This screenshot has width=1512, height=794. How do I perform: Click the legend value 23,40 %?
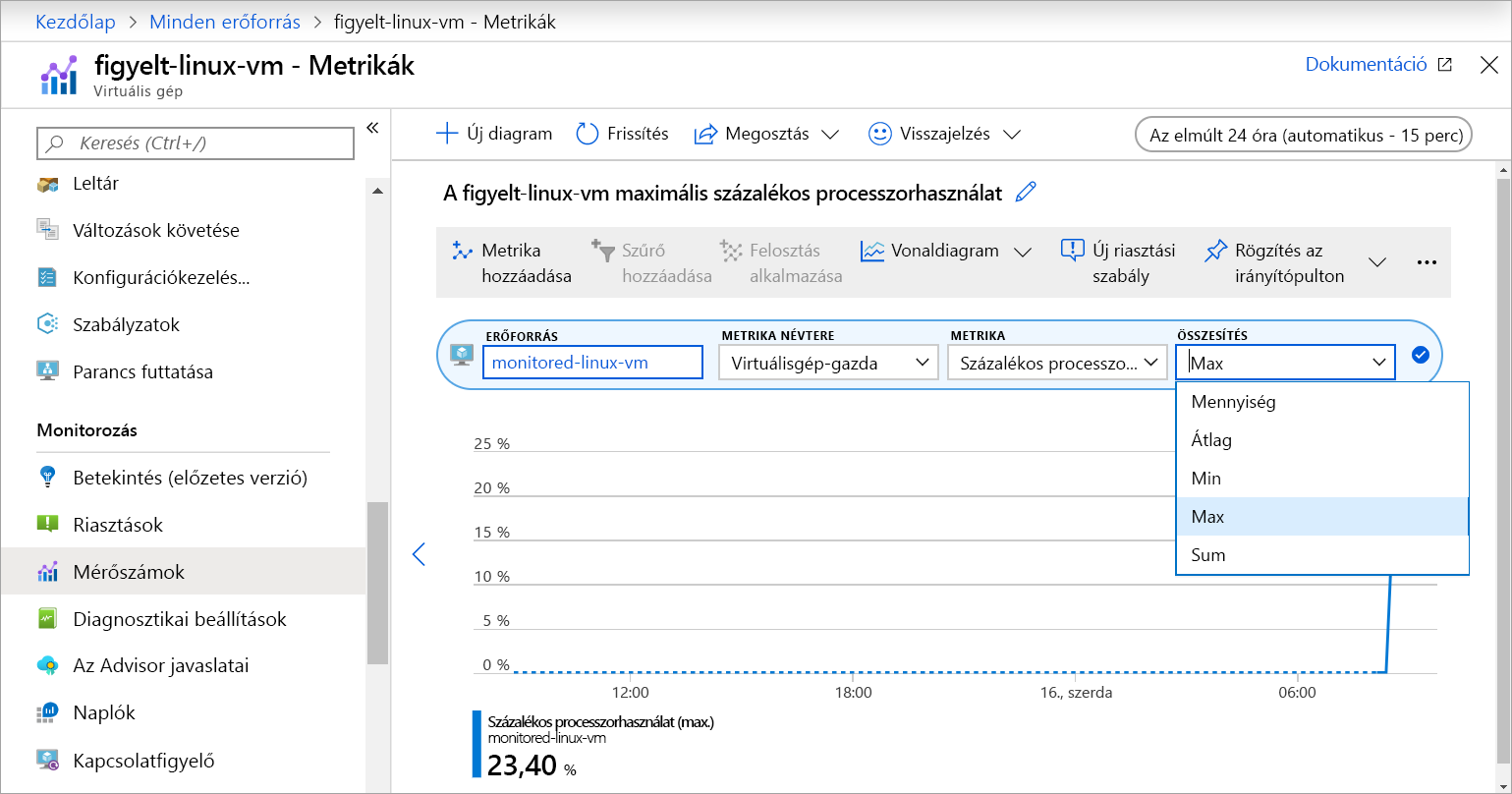(532, 765)
